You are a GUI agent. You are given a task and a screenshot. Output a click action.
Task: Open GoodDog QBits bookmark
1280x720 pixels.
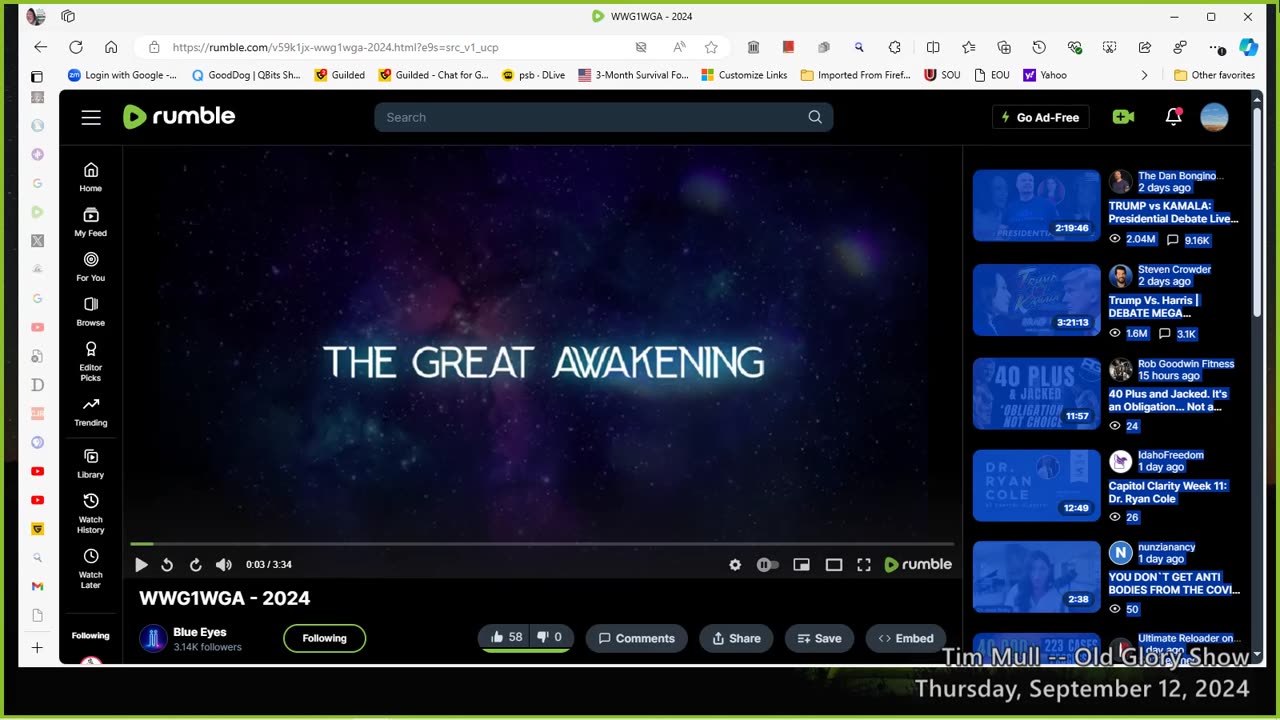[246, 75]
